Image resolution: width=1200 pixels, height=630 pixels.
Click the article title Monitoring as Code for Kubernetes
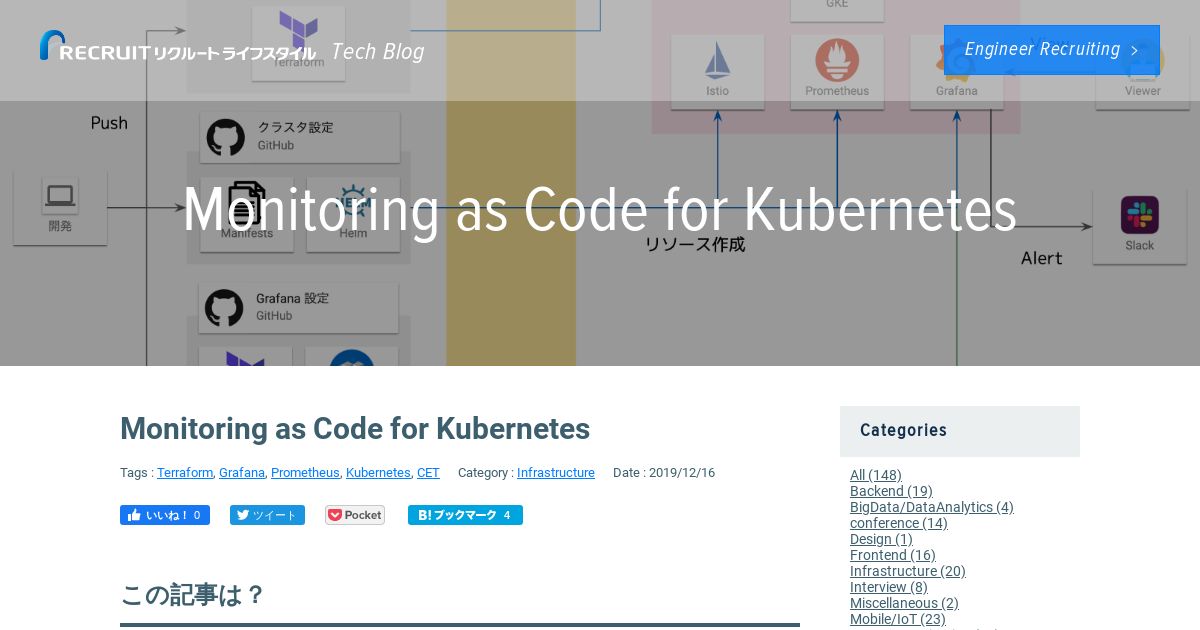(355, 429)
